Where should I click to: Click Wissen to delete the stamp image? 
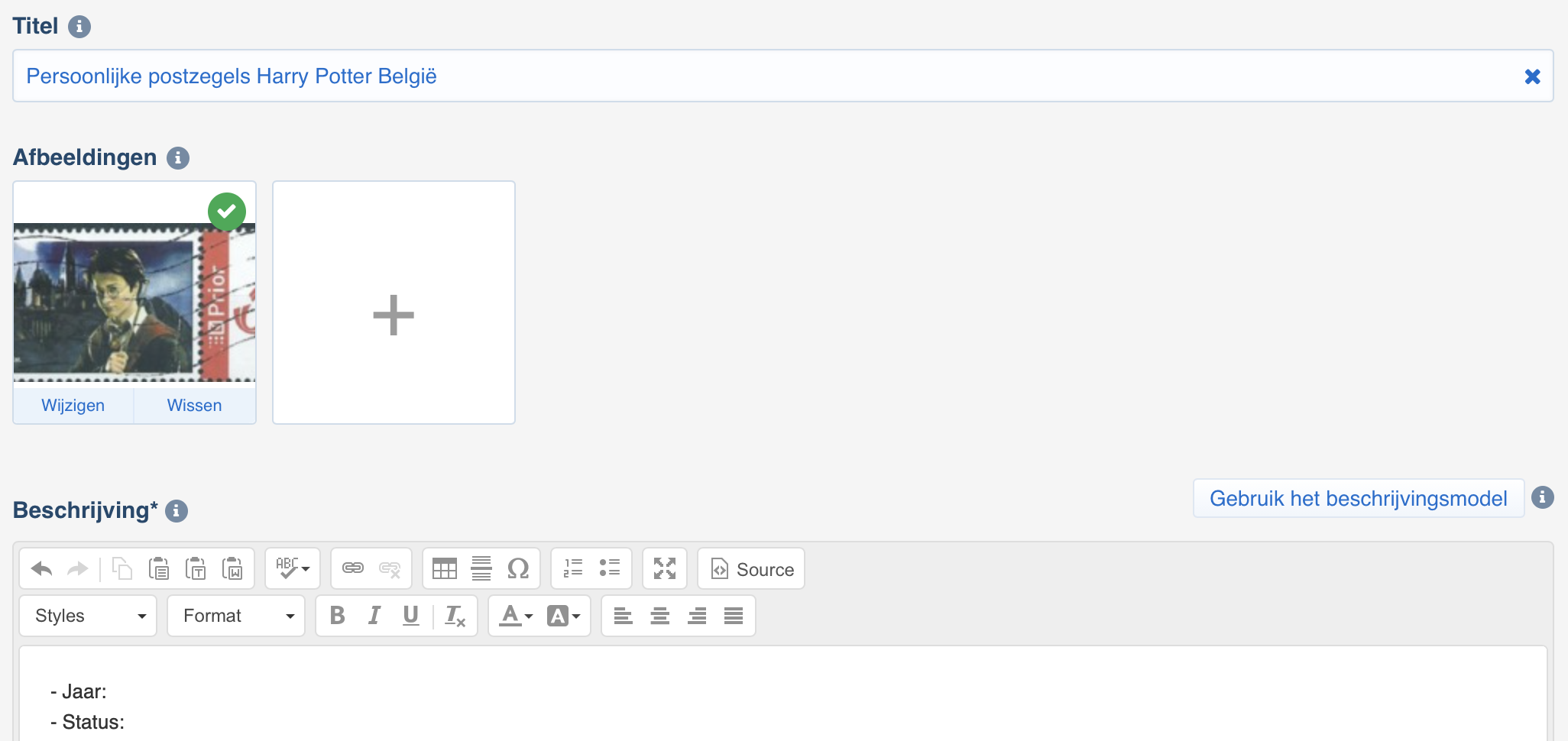click(x=195, y=406)
